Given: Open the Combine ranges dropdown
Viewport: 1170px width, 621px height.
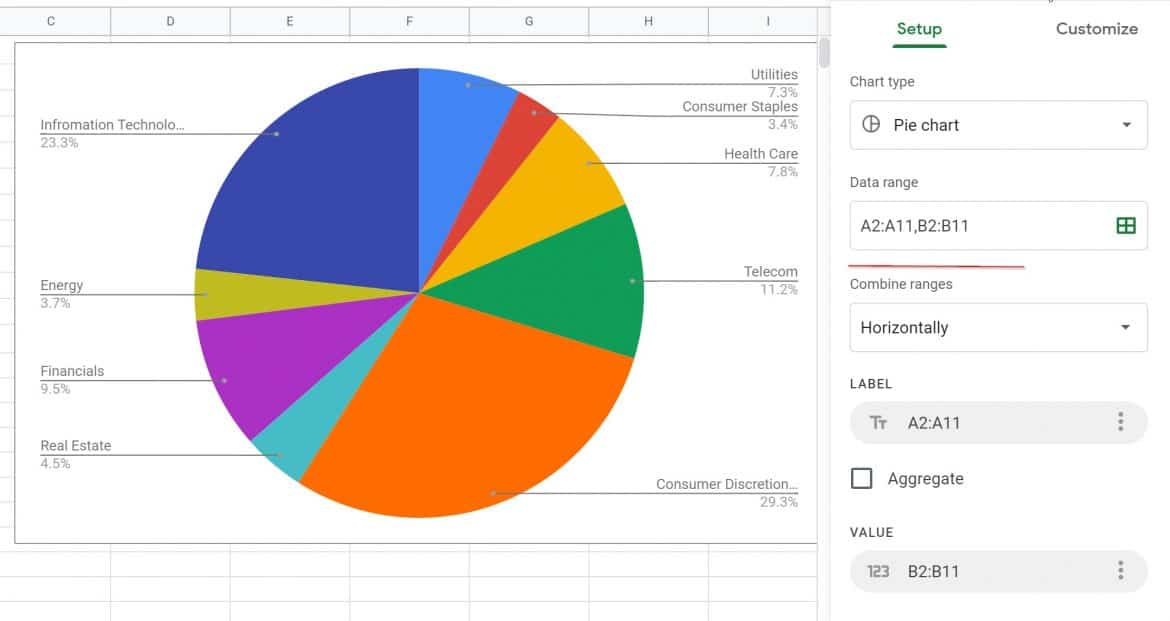Looking at the screenshot, I should point(997,327).
